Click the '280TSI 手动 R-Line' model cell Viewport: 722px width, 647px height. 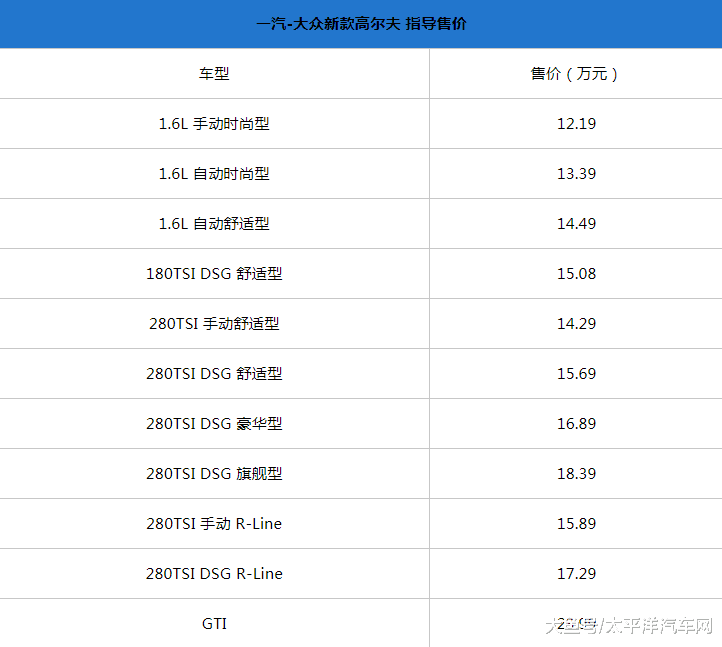pyautogui.click(x=214, y=524)
